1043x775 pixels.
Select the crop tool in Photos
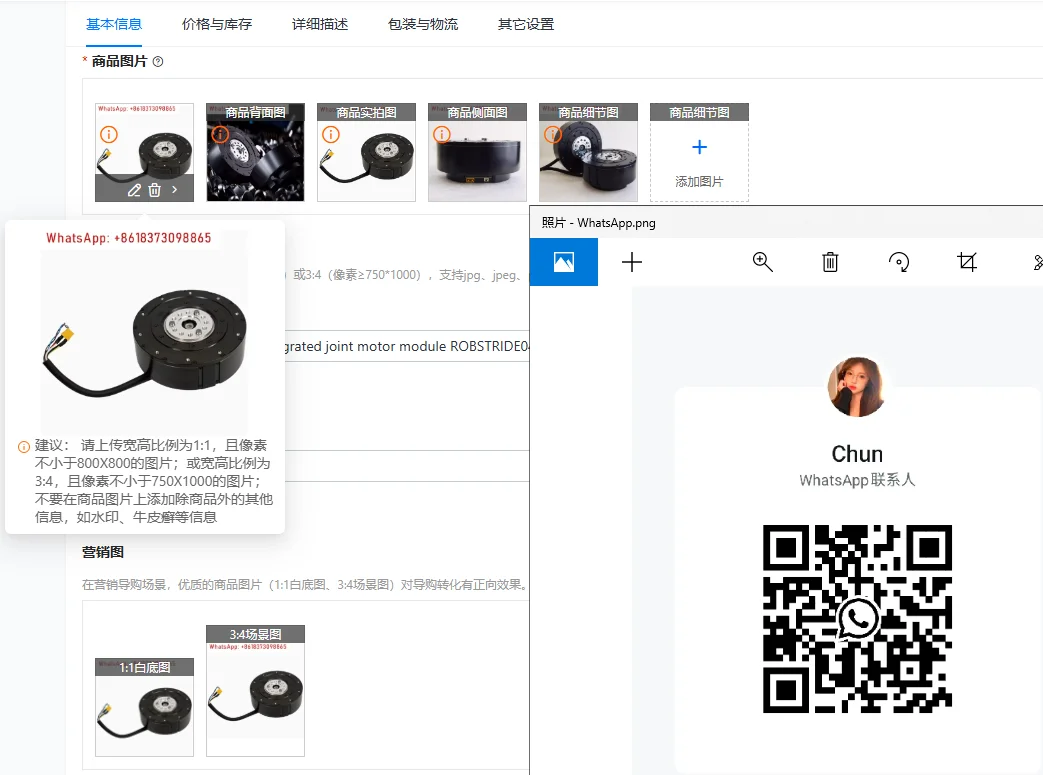[967, 262]
